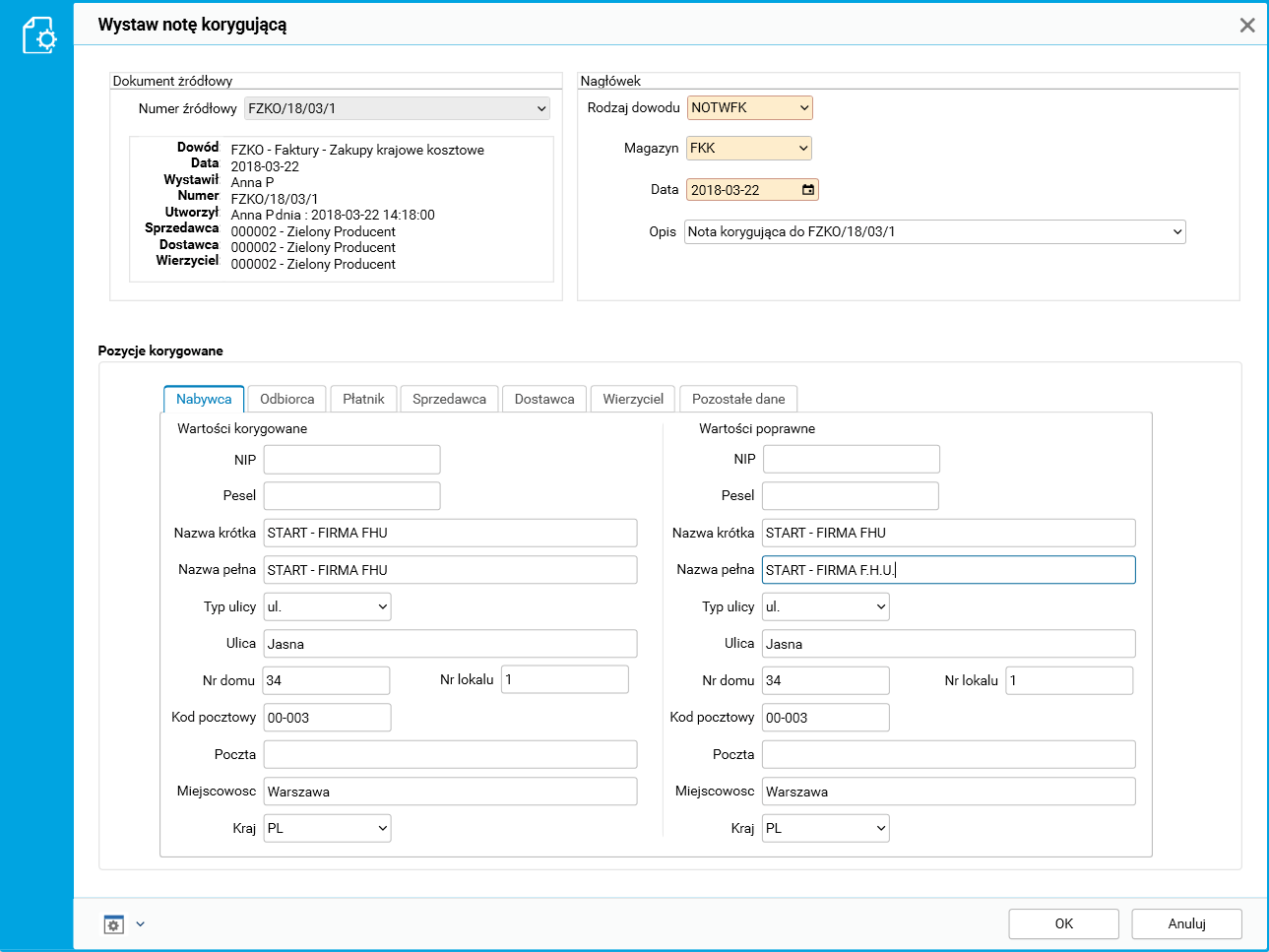The width and height of the screenshot is (1269, 952).
Task: Open the Magazyn dropdown
Action: pyautogui.click(x=803, y=149)
